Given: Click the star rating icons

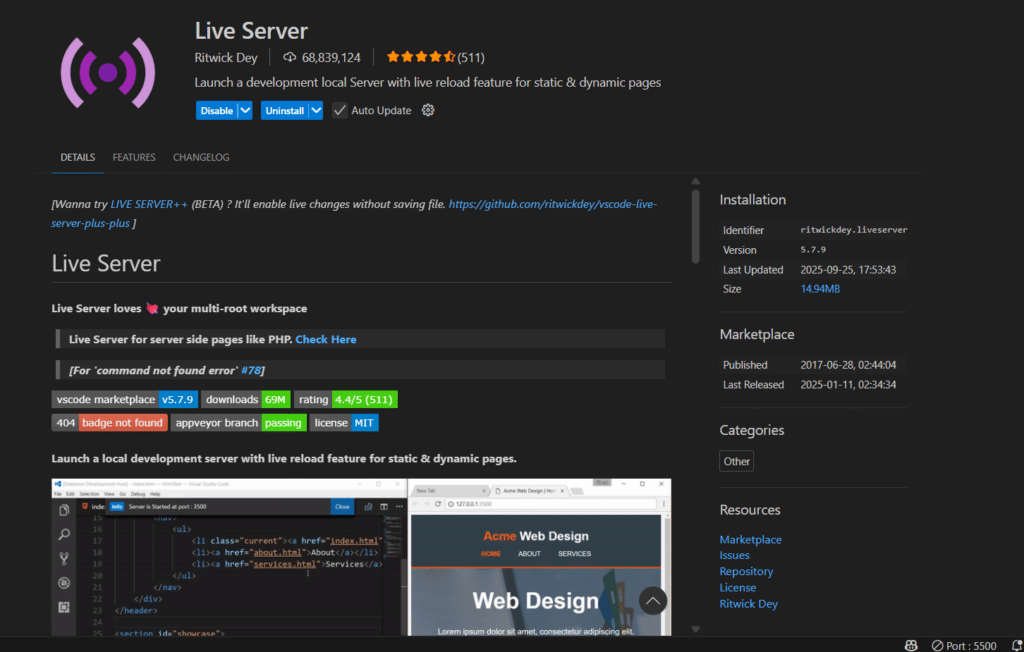Looking at the screenshot, I should pyautogui.click(x=420, y=57).
